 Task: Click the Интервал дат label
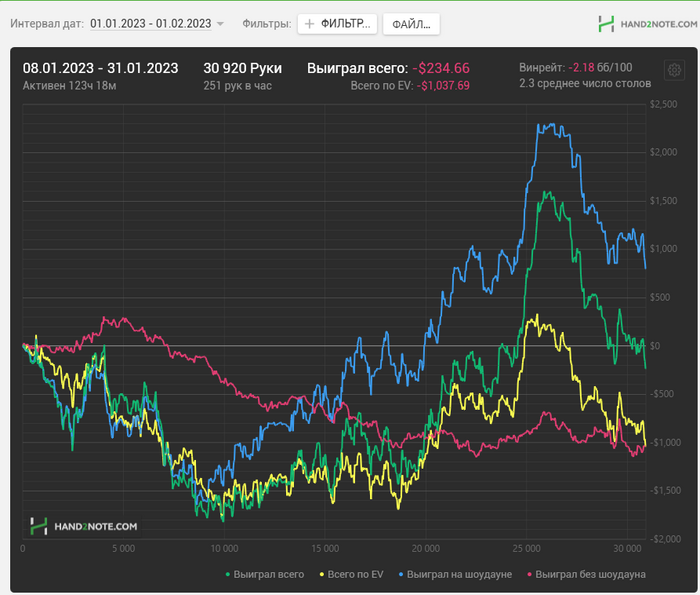47,24
